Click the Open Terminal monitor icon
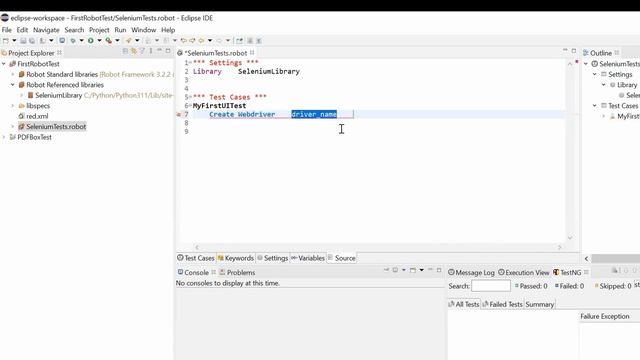This screenshot has height=360, width=640. pyautogui.click(x=62, y=40)
